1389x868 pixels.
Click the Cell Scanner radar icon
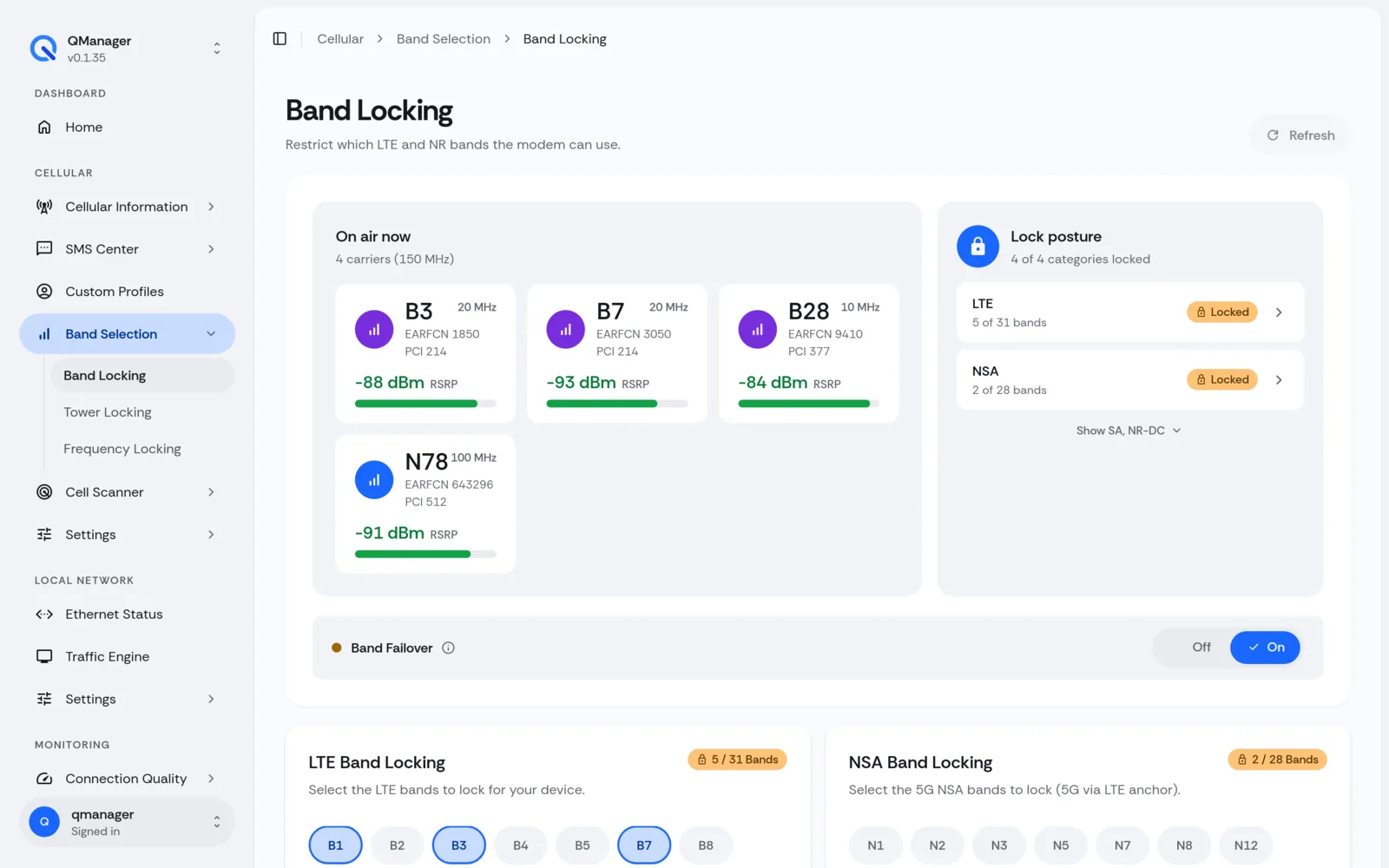[44, 492]
